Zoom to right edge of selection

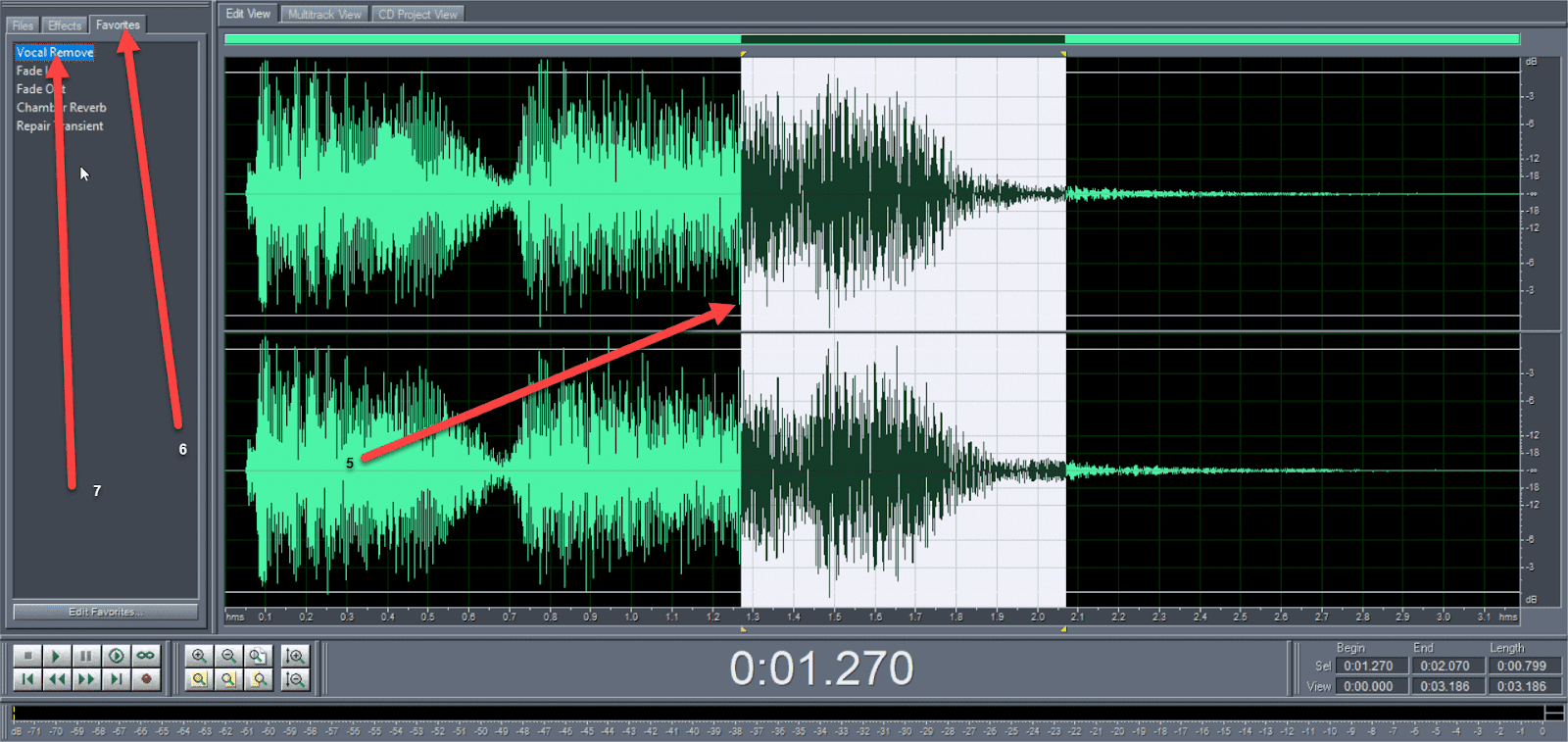pos(258,679)
